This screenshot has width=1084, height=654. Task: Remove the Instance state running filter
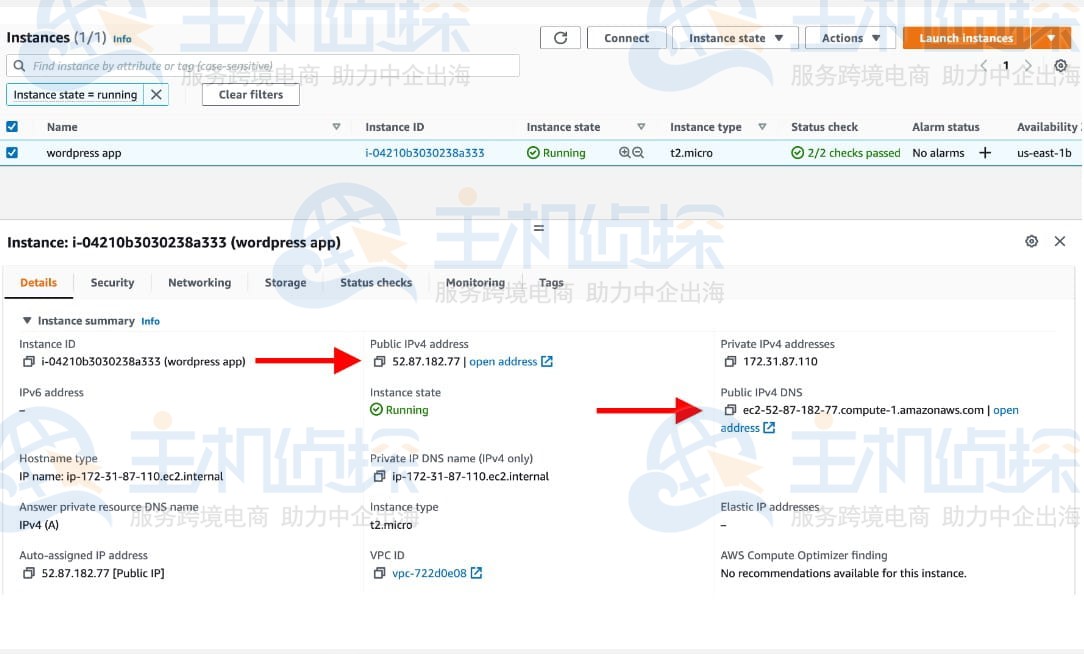click(156, 94)
